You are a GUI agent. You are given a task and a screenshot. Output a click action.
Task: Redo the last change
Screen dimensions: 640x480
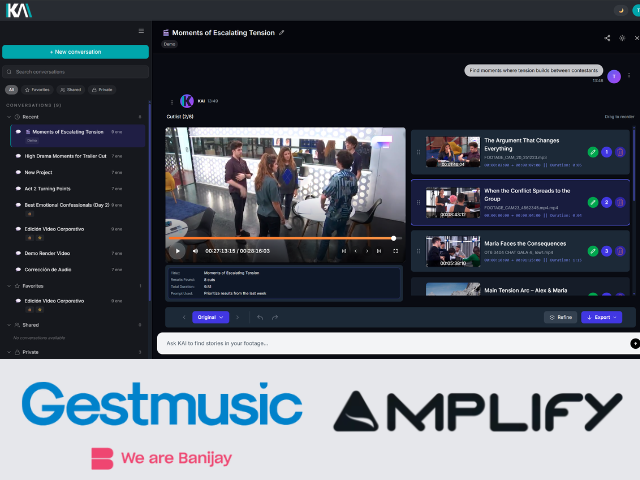tap(275, 317)
